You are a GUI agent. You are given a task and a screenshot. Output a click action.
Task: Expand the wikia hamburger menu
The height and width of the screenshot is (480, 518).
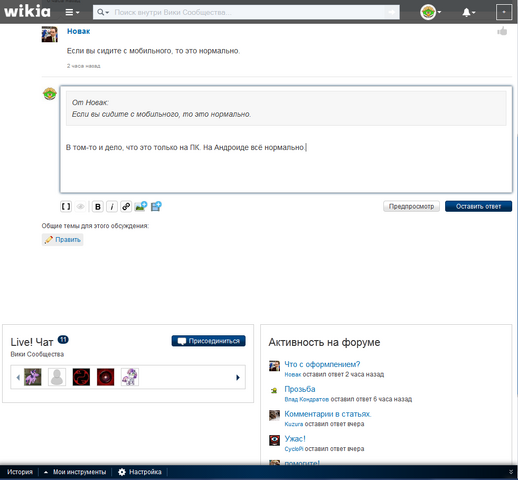72,12
